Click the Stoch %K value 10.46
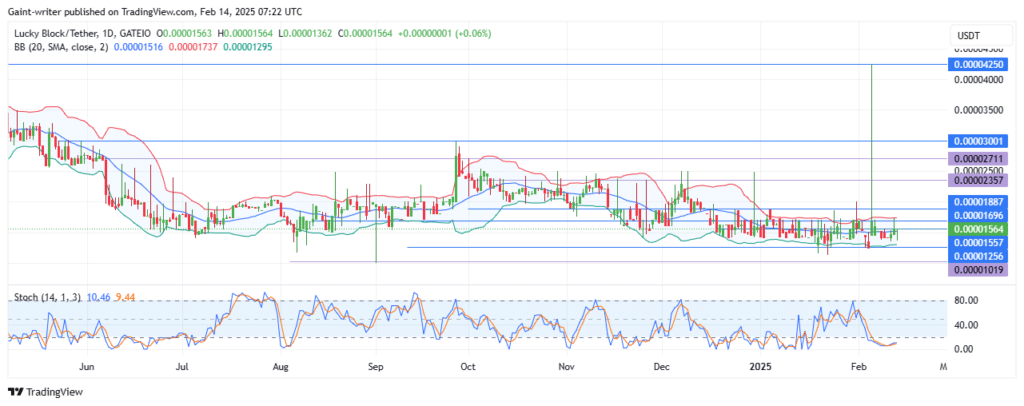 coord(97,297)
